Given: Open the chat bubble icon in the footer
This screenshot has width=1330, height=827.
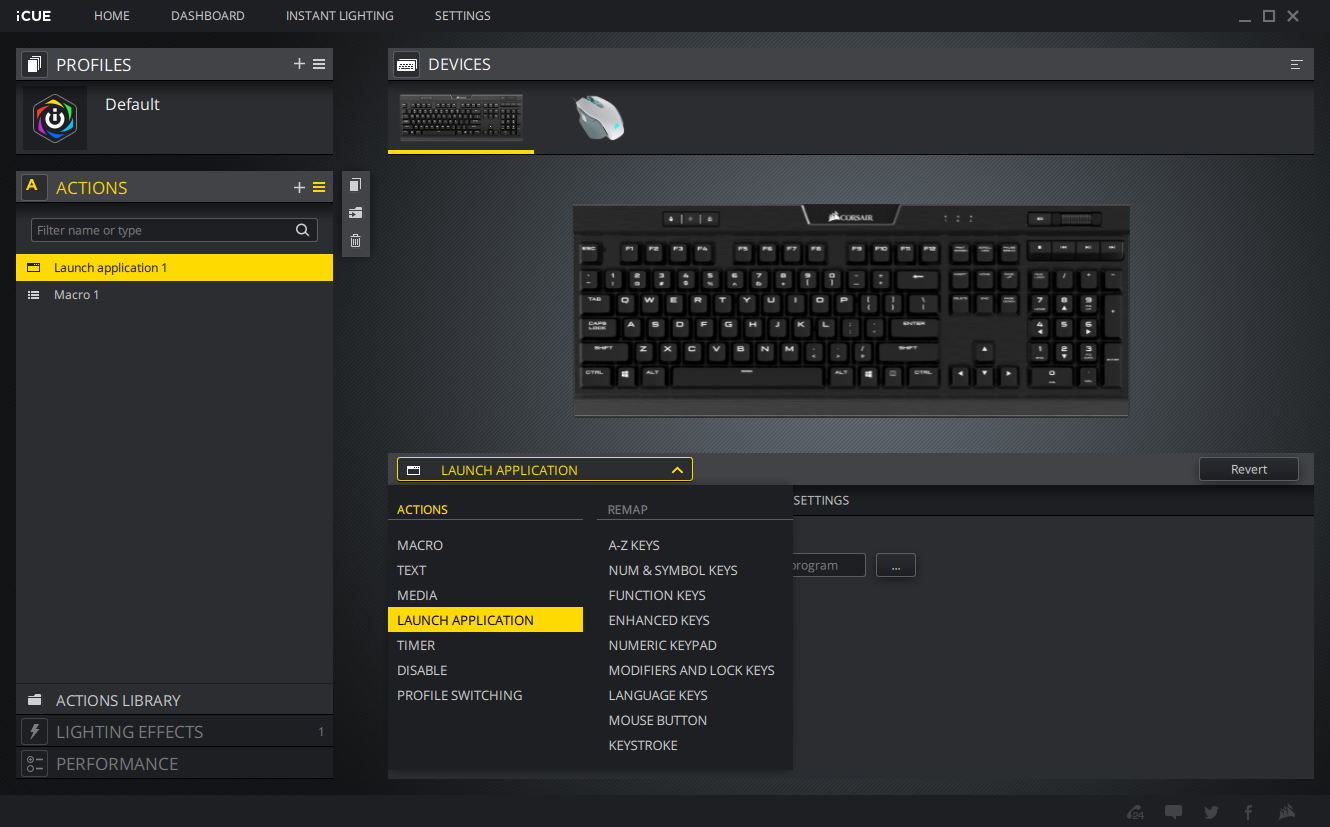Looking at the screenshot, I should (1173, 812).
